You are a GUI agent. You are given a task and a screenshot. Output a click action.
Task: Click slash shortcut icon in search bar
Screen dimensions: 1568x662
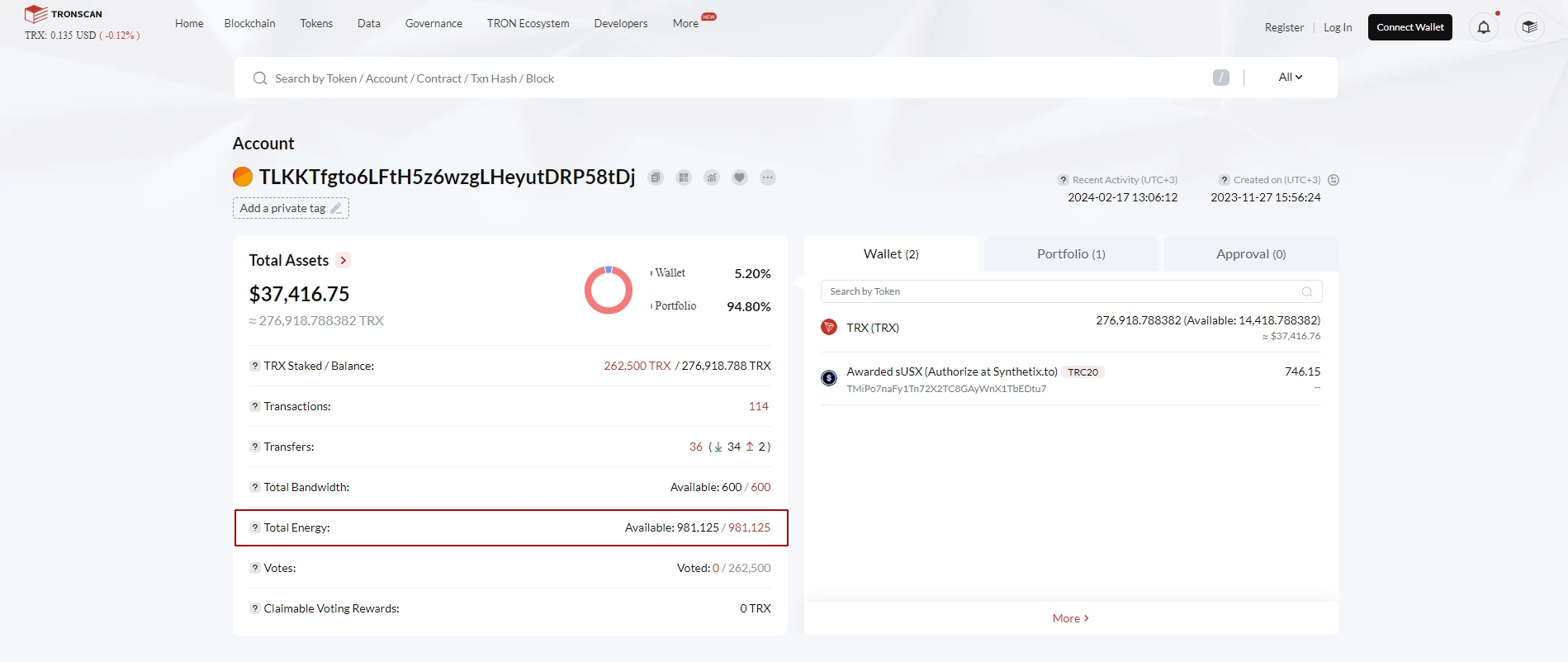(1221, 78)
